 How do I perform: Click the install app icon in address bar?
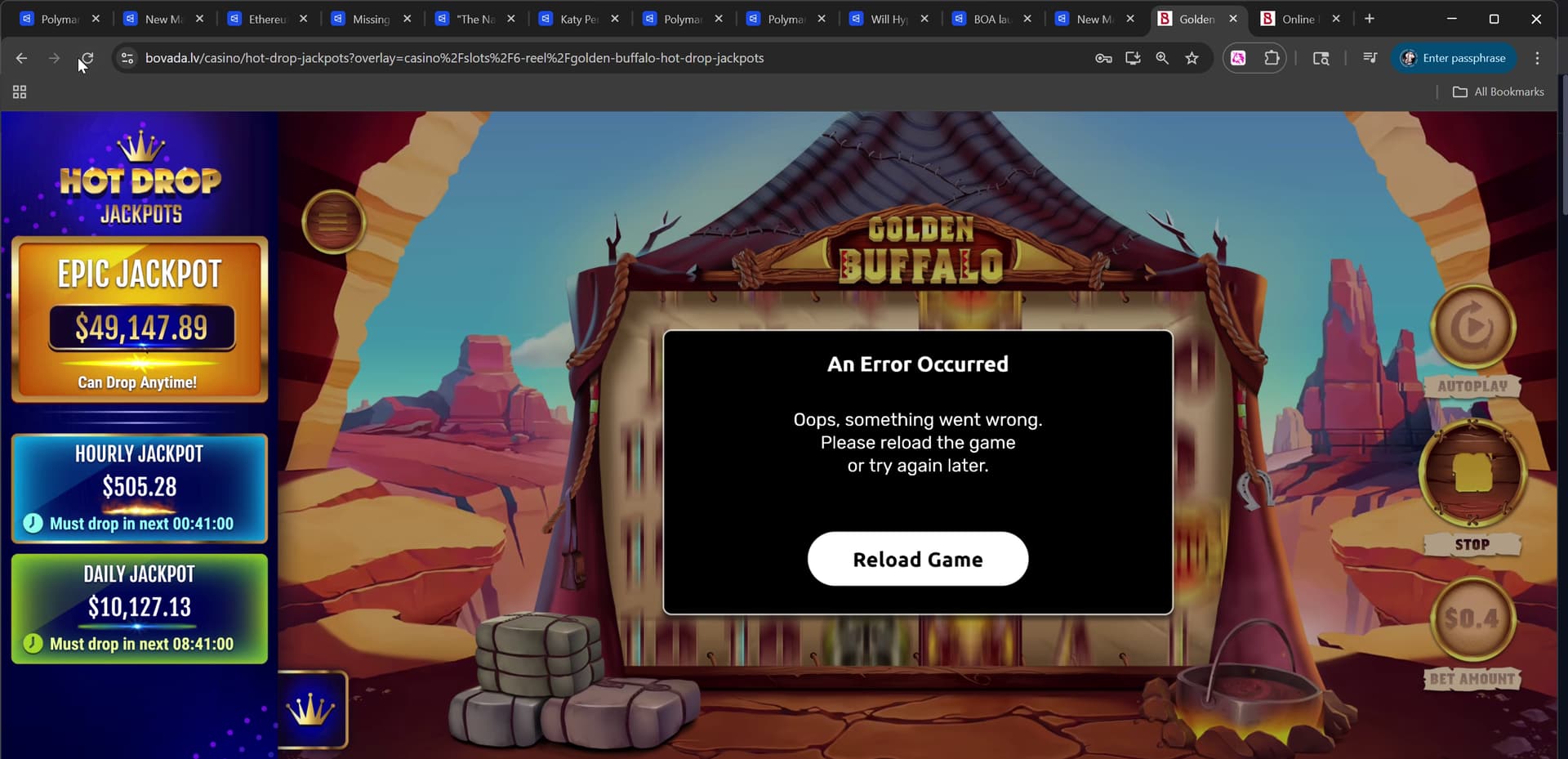tap(1133, 58)
